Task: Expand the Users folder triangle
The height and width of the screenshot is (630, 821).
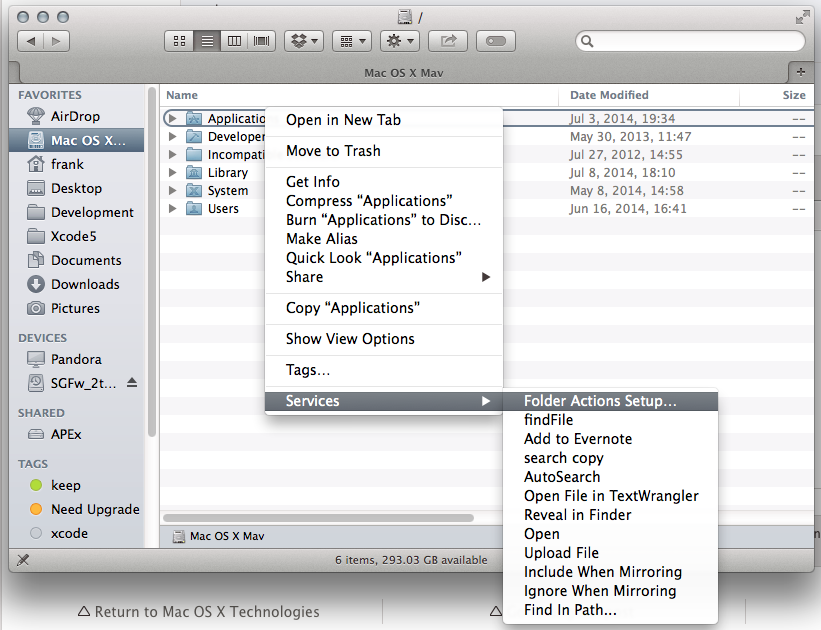Action: 172,208
